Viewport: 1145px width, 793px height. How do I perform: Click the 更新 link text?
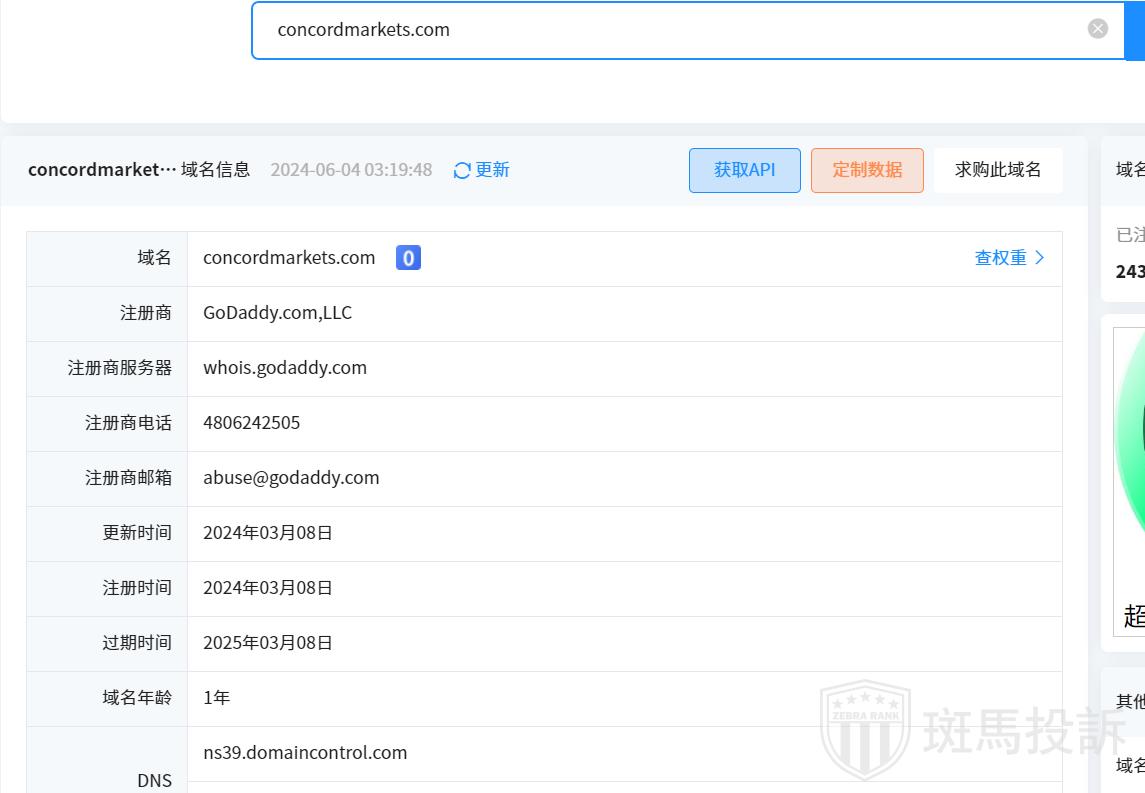pos(492,170)
